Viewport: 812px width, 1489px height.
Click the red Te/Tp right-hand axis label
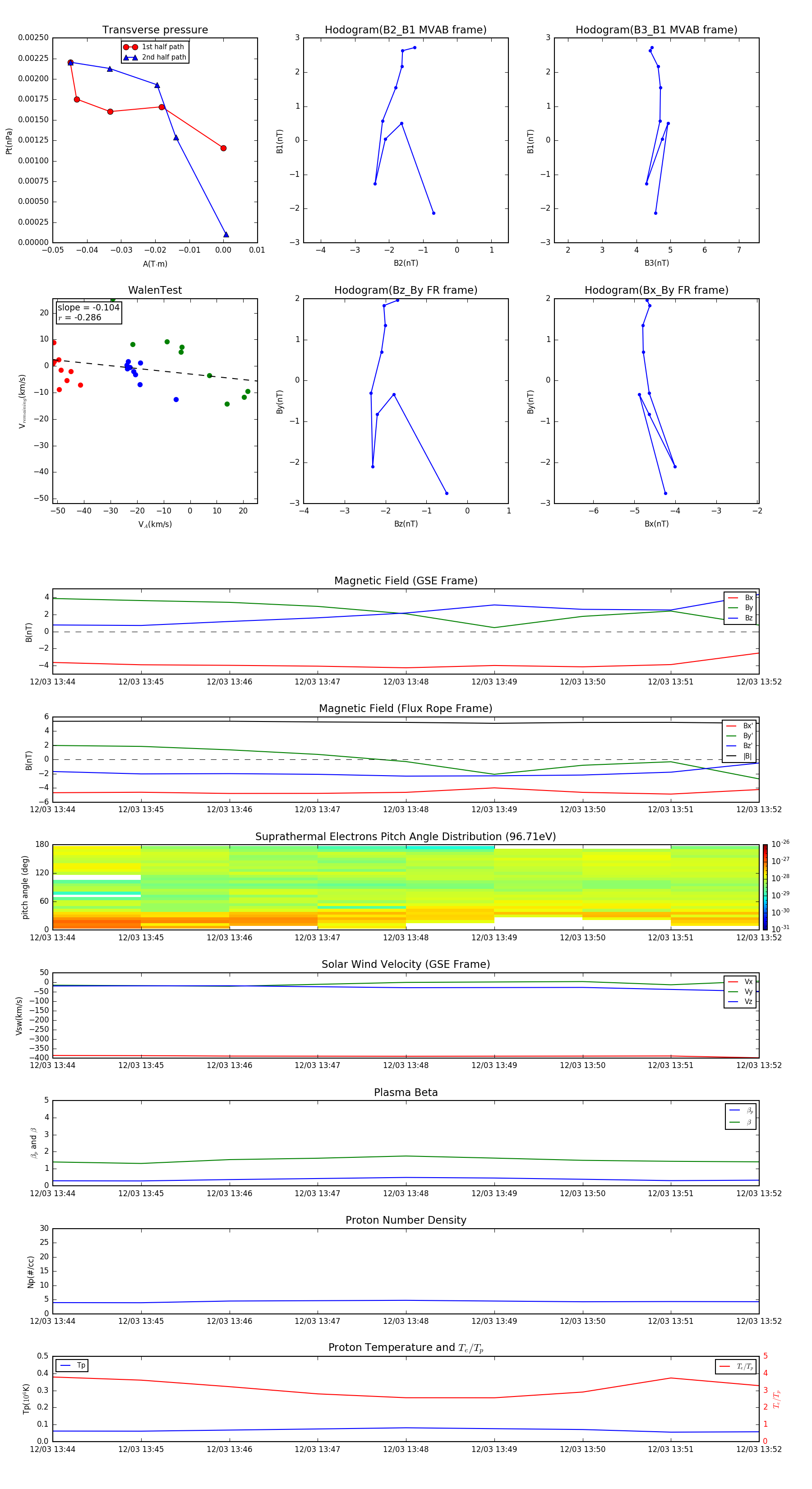point(776,1399)
